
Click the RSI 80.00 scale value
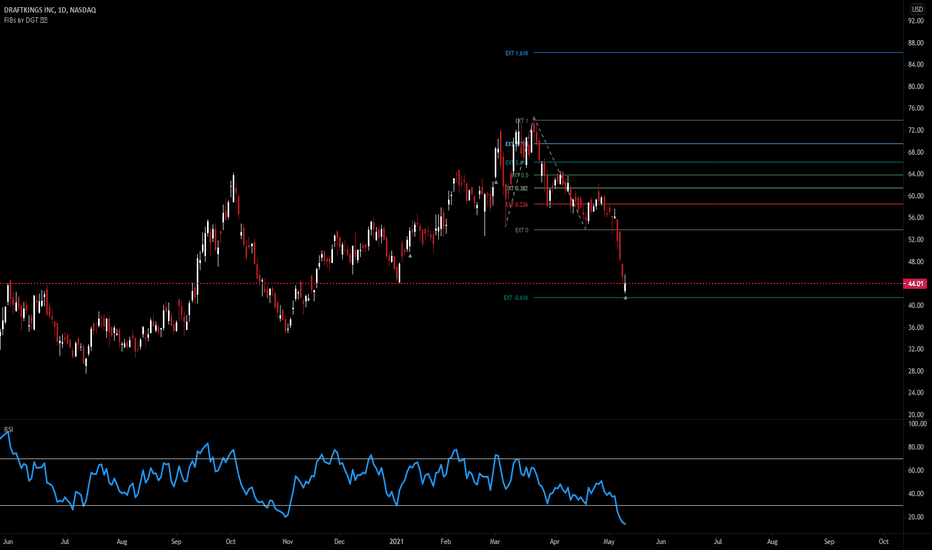916,447
